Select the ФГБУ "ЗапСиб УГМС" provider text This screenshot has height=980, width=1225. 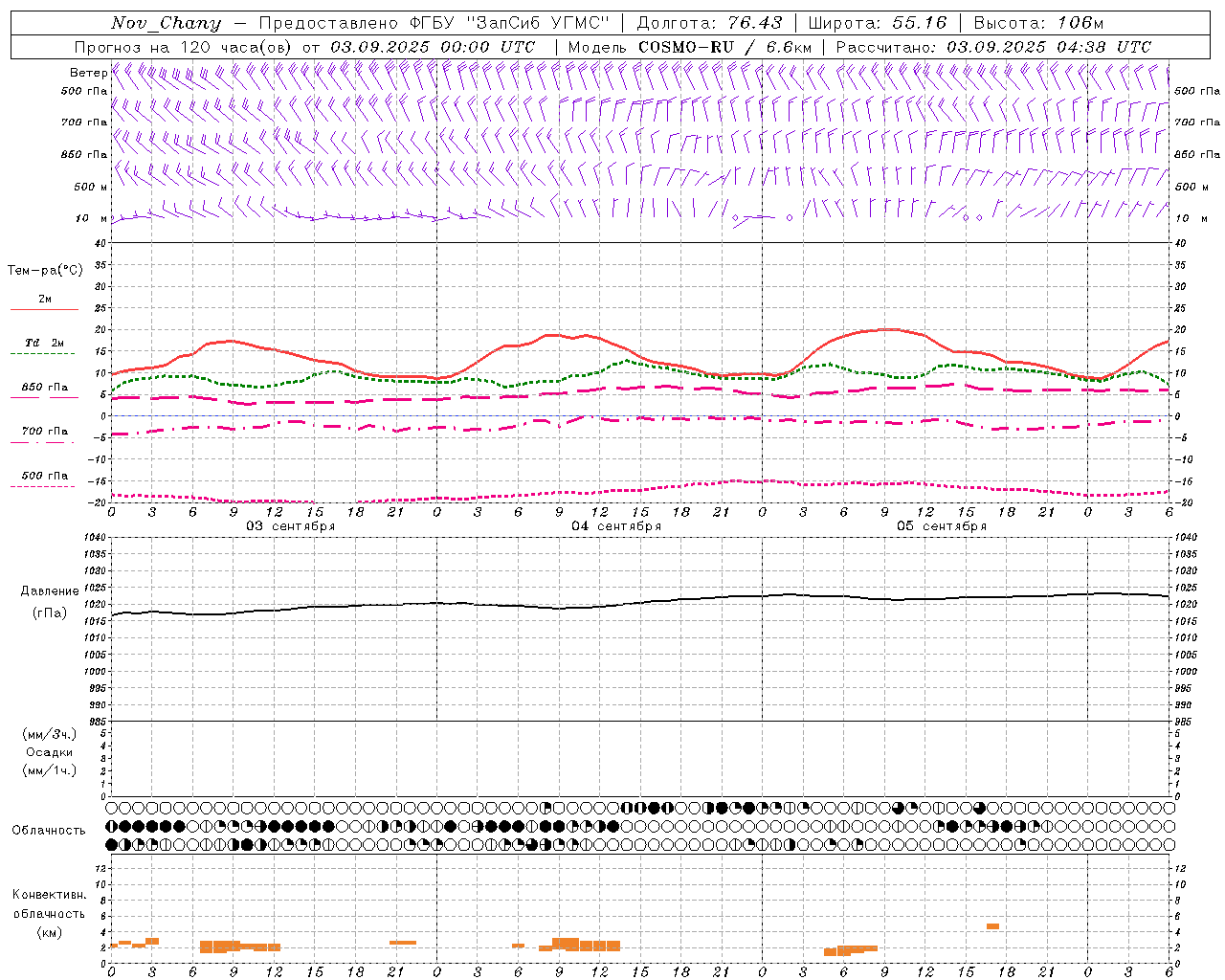point(509,23)
